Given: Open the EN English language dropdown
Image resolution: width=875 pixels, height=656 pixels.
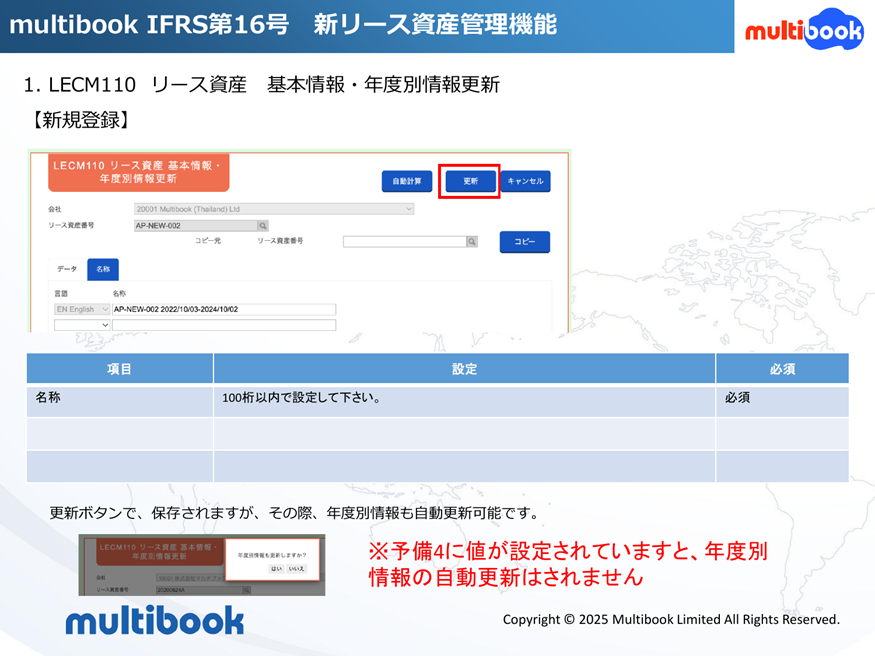Looking at the screenshot, I should [81, 309].
